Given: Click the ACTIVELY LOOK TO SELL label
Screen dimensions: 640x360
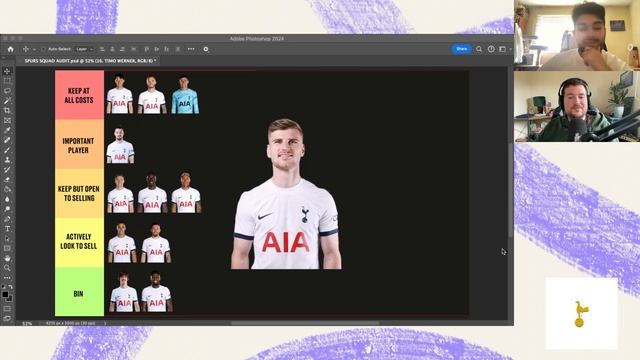Looking at the screenshot, I should pyautogui.click(x=79, y=241).
